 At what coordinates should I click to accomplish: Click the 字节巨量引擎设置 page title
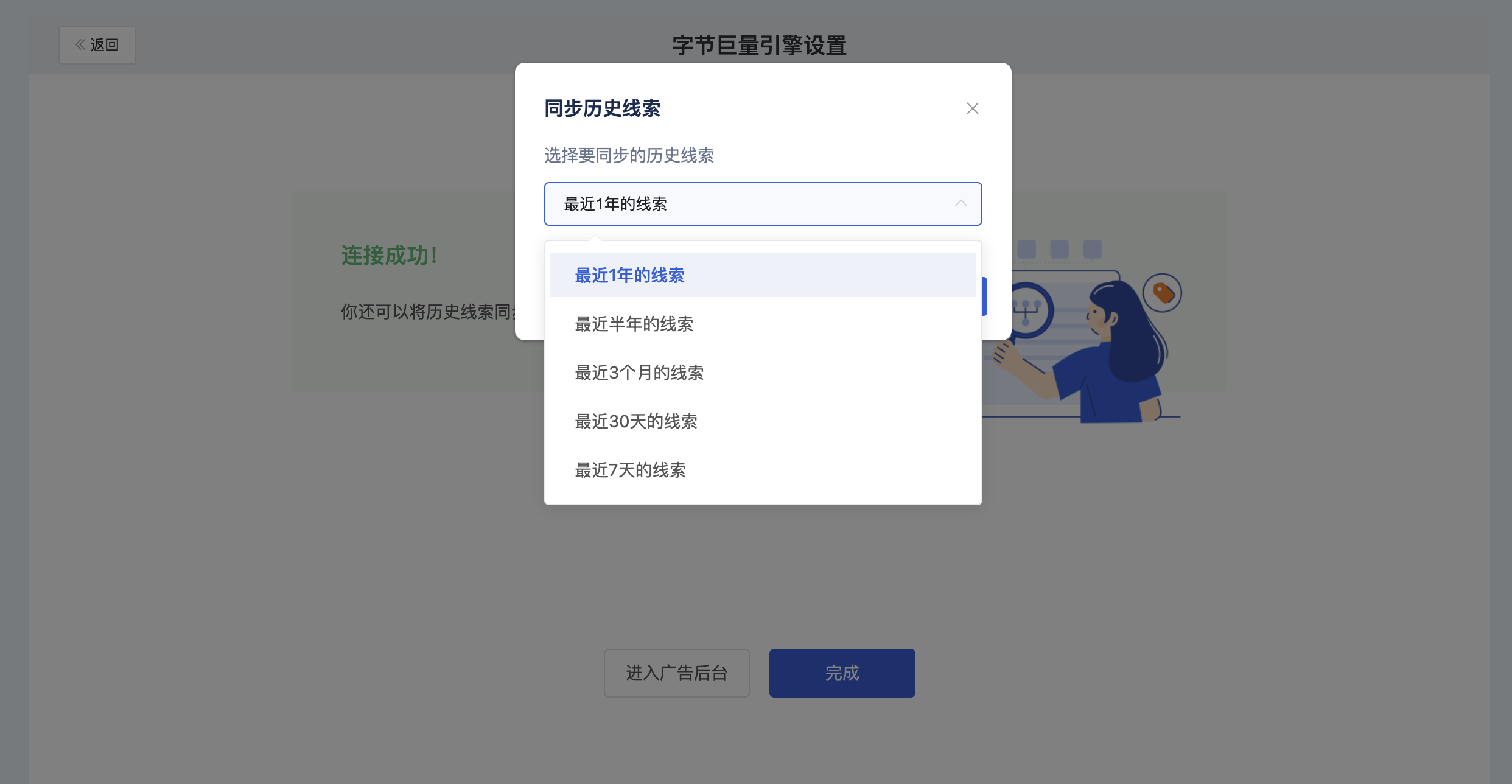tap(760, 46)
